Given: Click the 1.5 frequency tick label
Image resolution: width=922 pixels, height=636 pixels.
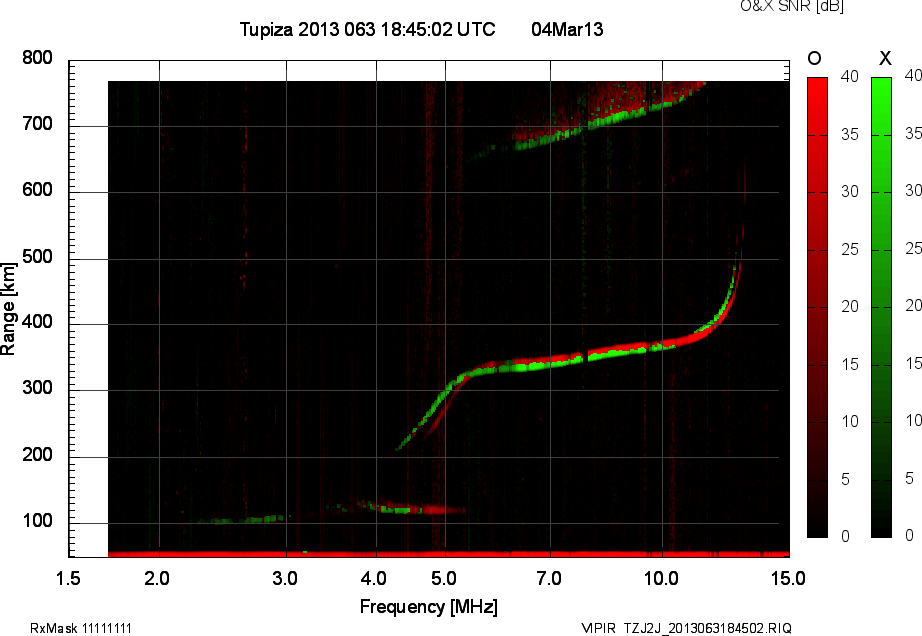Looking at the screenshot, I should pyautogui.click(x=68, y=578).
